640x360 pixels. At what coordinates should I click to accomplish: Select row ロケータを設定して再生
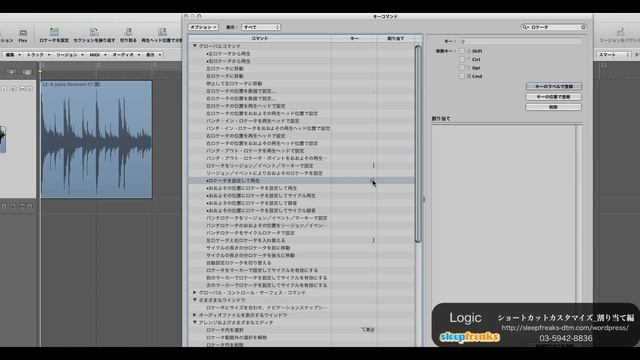click(301, 180)
